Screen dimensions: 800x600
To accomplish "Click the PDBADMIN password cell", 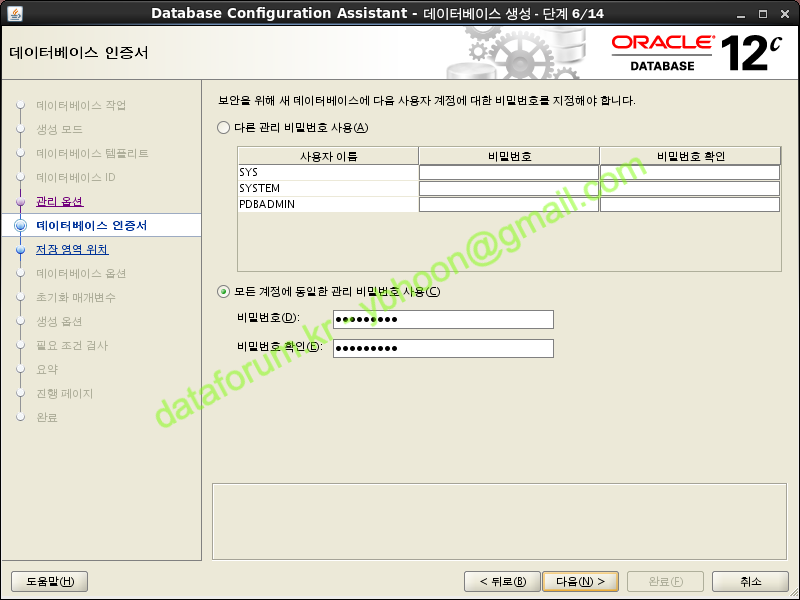I will (x=508, y=204).
